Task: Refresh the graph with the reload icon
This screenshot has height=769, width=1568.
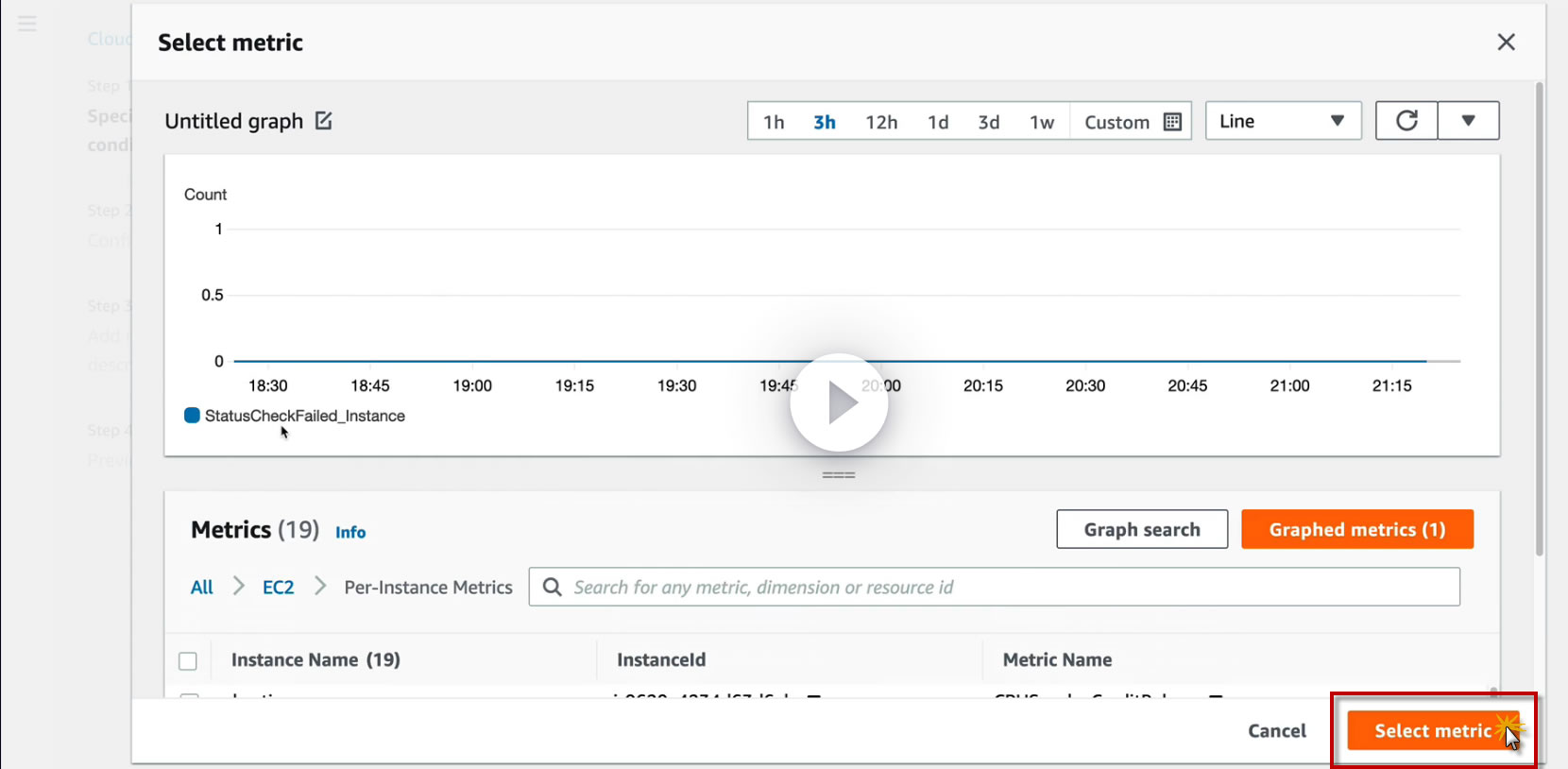Action: pos(1406,121)
